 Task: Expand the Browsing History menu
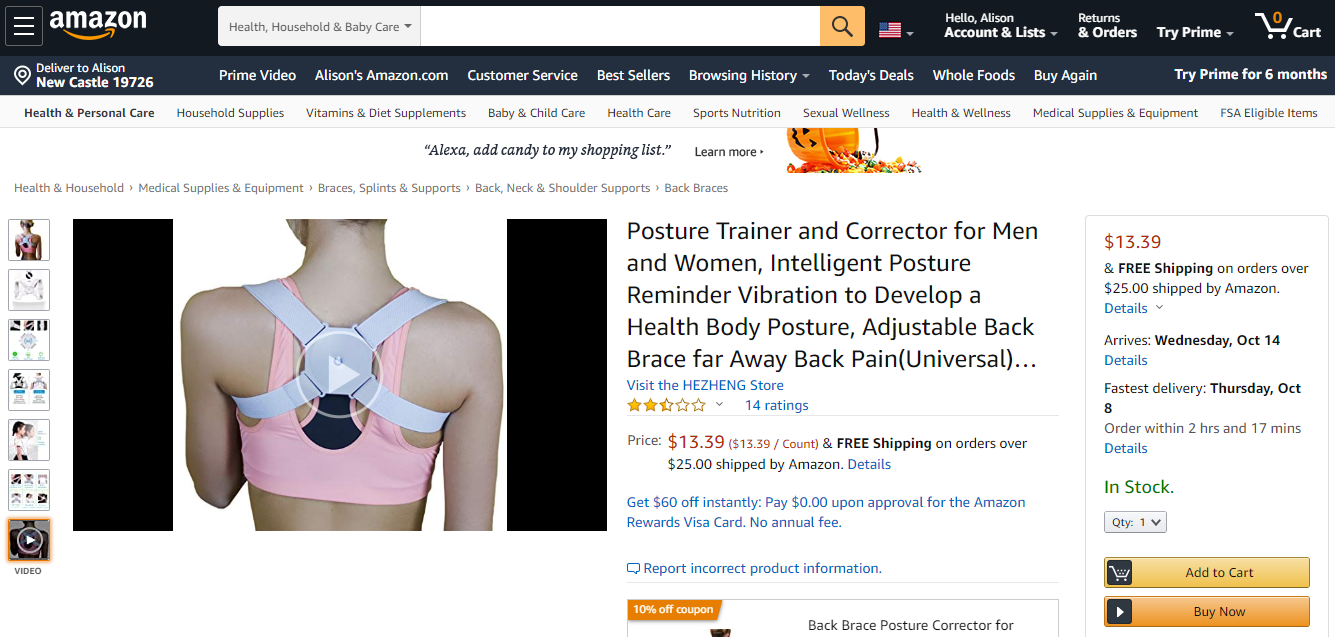pyautogui.click(x=749, y=75)
